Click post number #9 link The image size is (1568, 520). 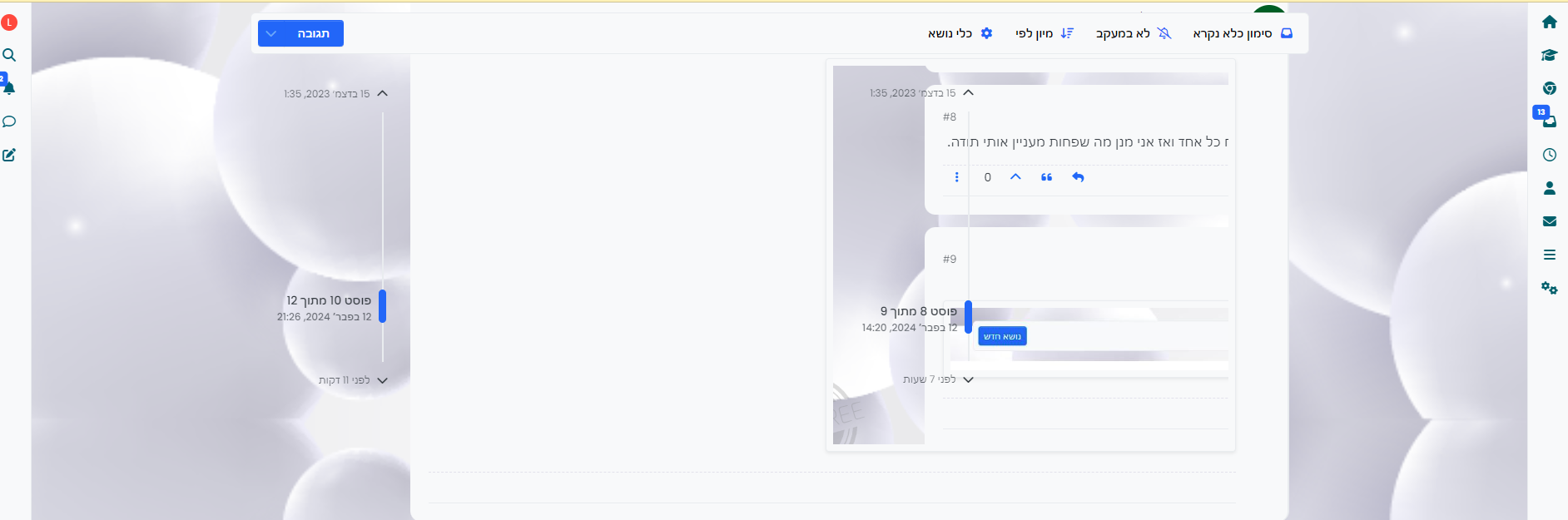pyautogui.click(x=950, y=260)
